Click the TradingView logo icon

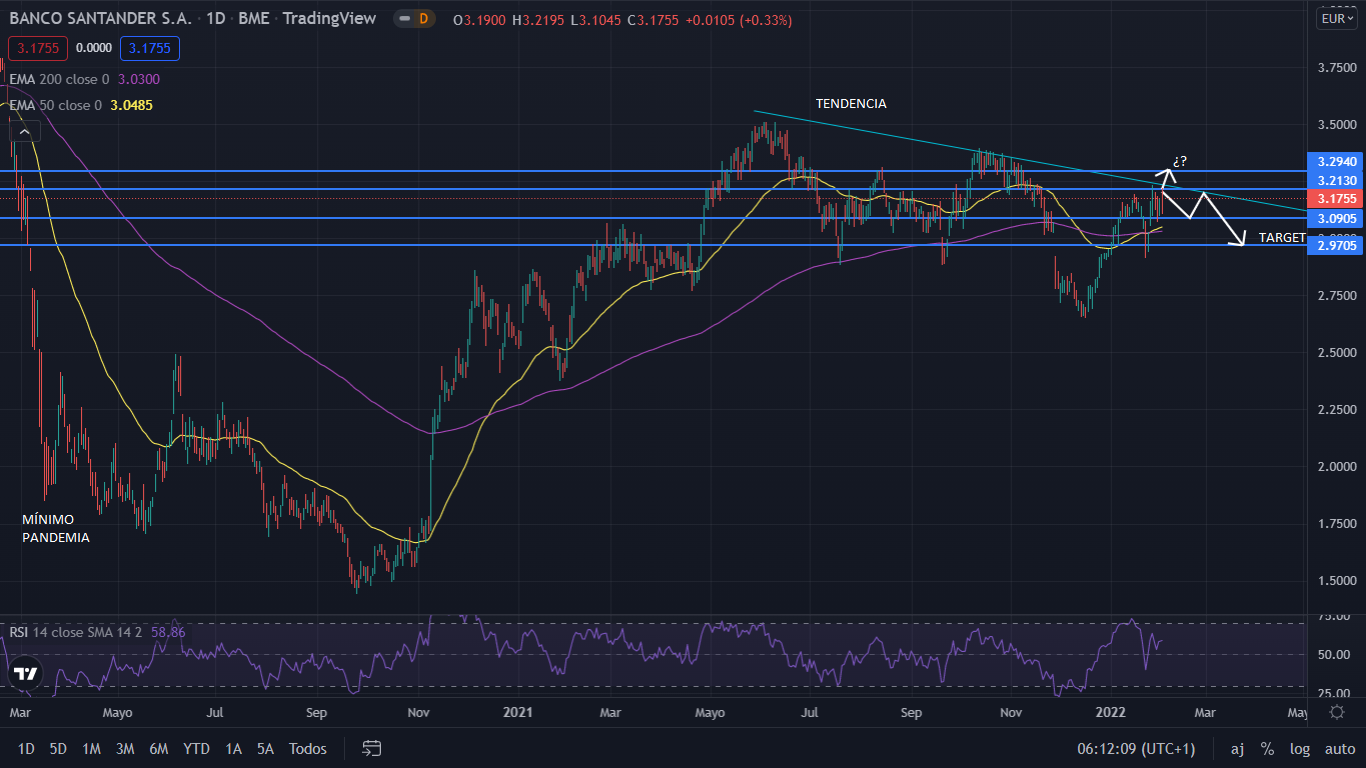click(x=26, y=673)
